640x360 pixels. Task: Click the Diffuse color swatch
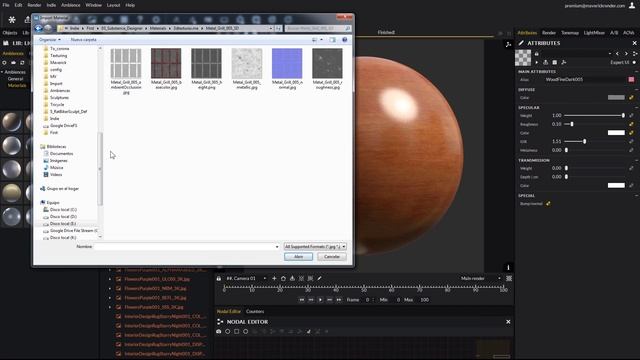point(616,98)
